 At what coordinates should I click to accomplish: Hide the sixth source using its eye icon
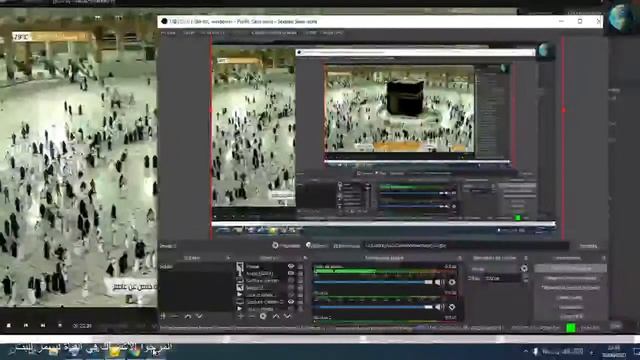(x=291, y=302)
